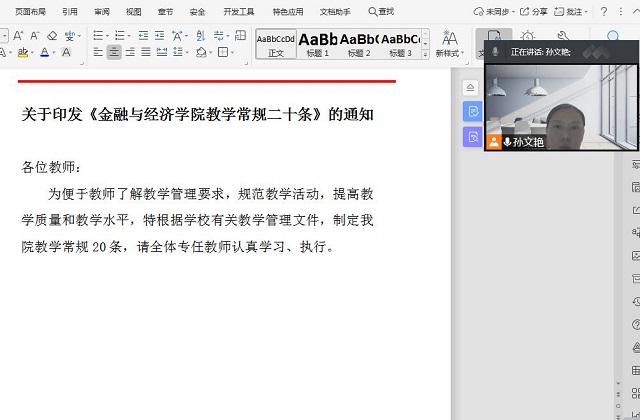Open the Page Layout (页面布局) tab

click(x=30, y=11)
